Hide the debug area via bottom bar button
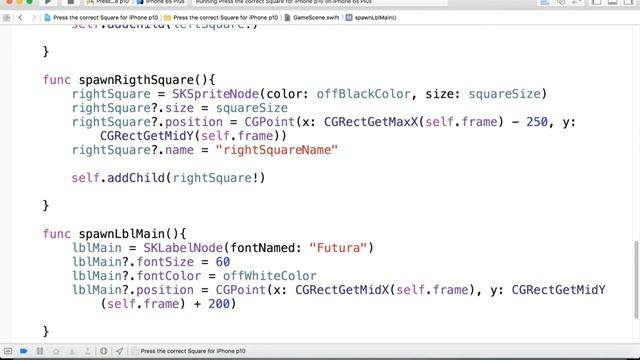The width and height of the screenshot is (640, 360). coord(8,351)
